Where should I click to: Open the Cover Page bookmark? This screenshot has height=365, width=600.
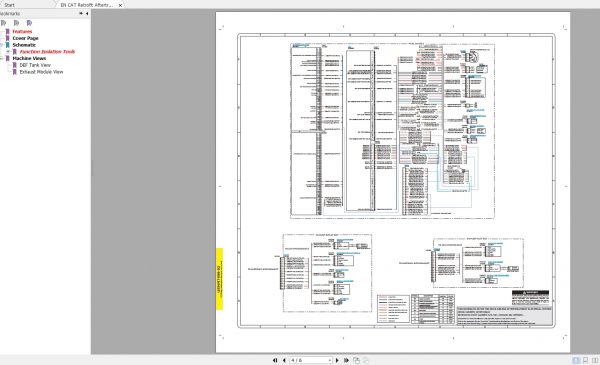(25, 38)
